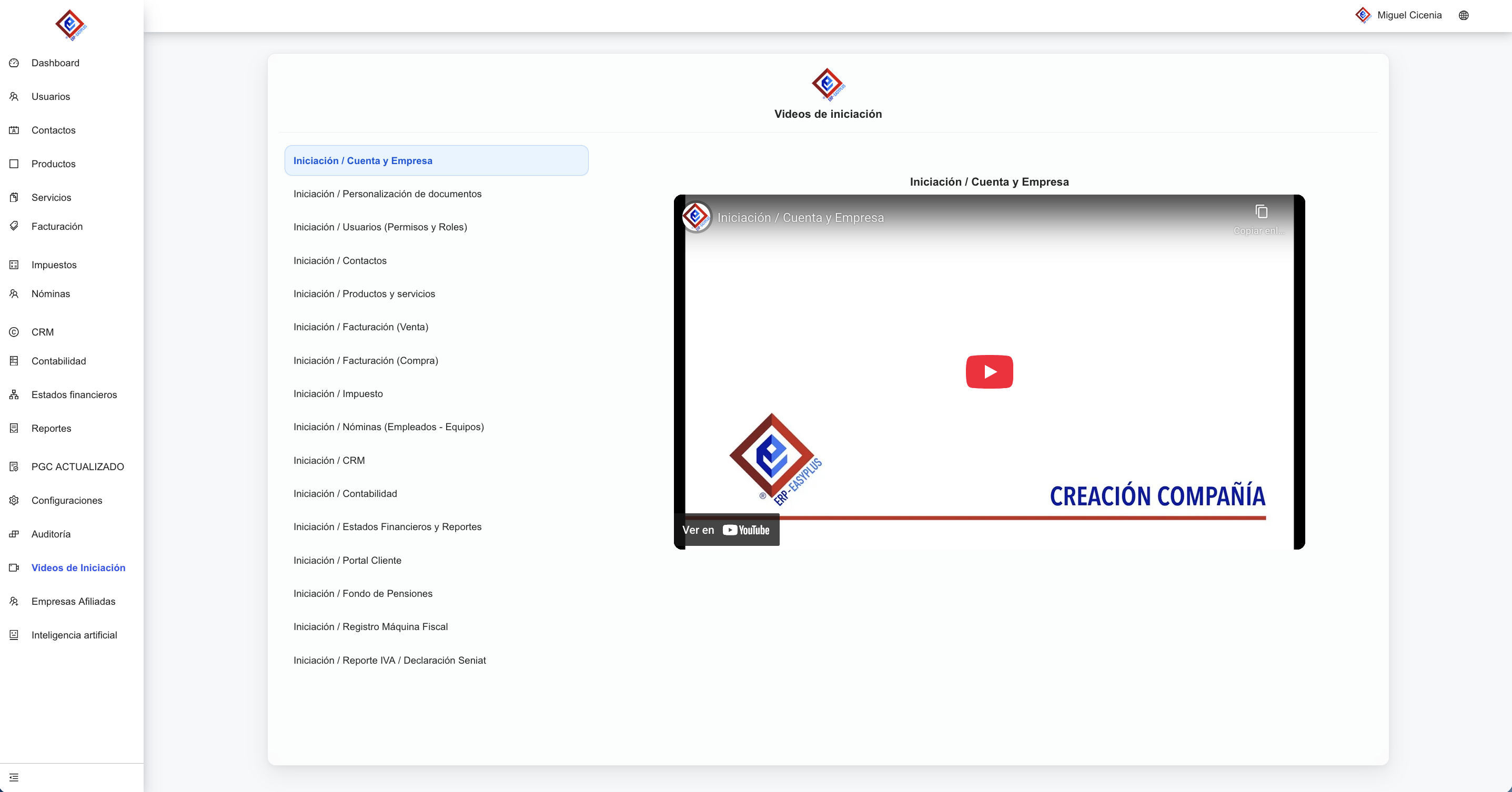The image size is (1512, 792).
Task: Choose Iniciación / Reporte IVA / Declaración Seniat
Action: 390,660
